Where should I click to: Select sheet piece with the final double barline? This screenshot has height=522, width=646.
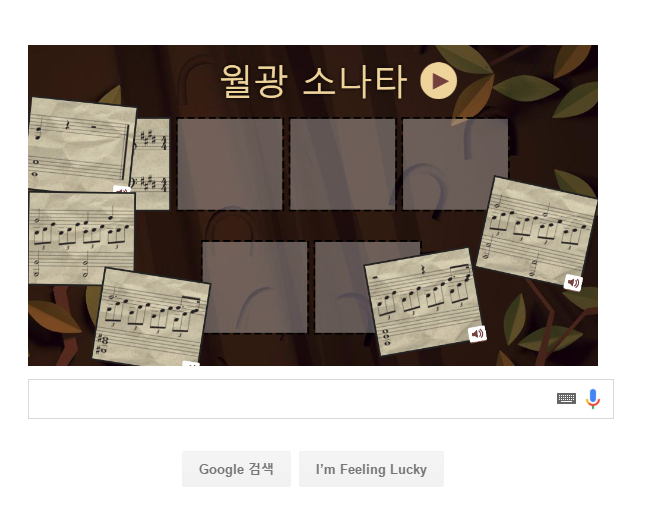(x=82, y=145)
